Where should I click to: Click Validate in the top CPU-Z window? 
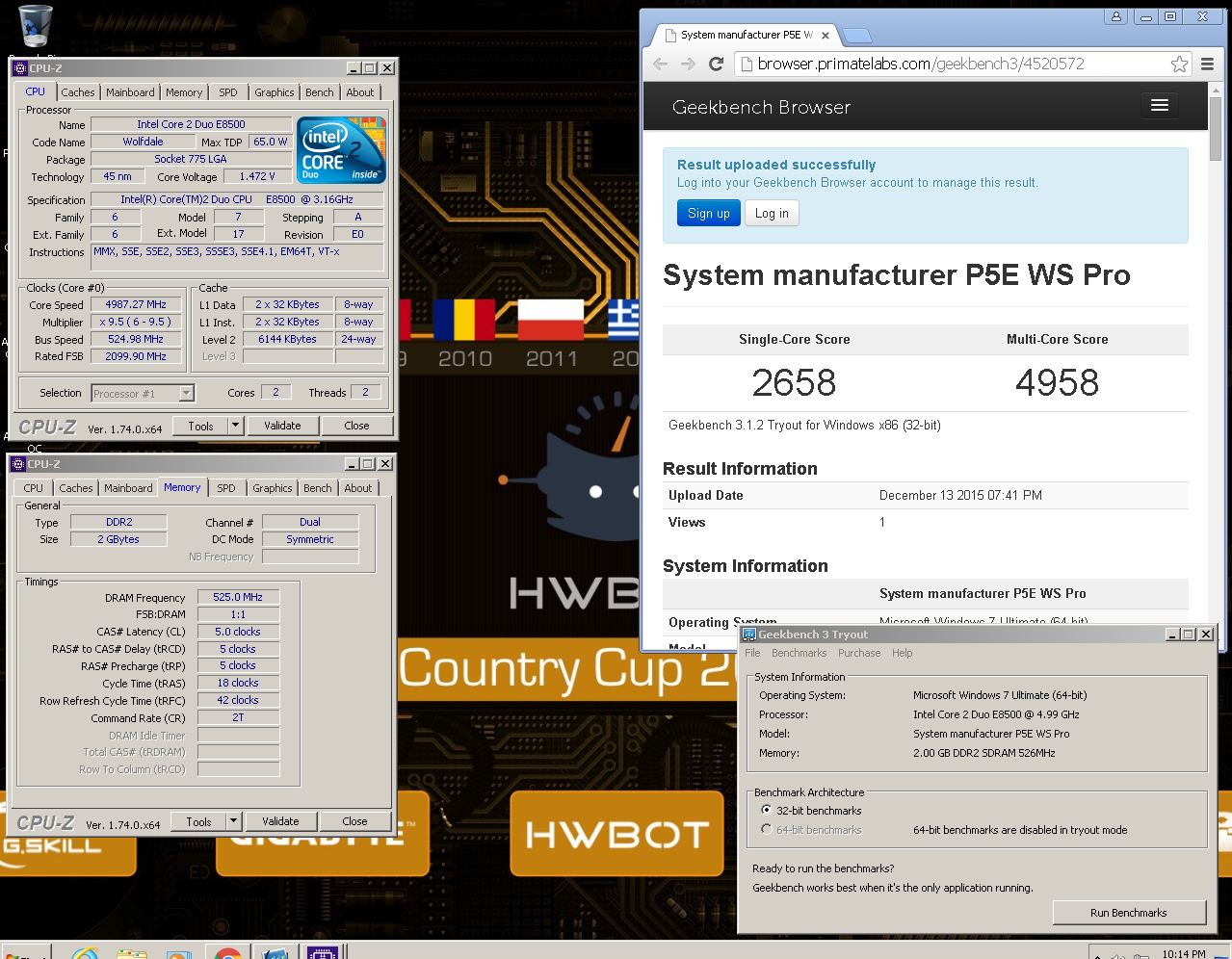282,426
